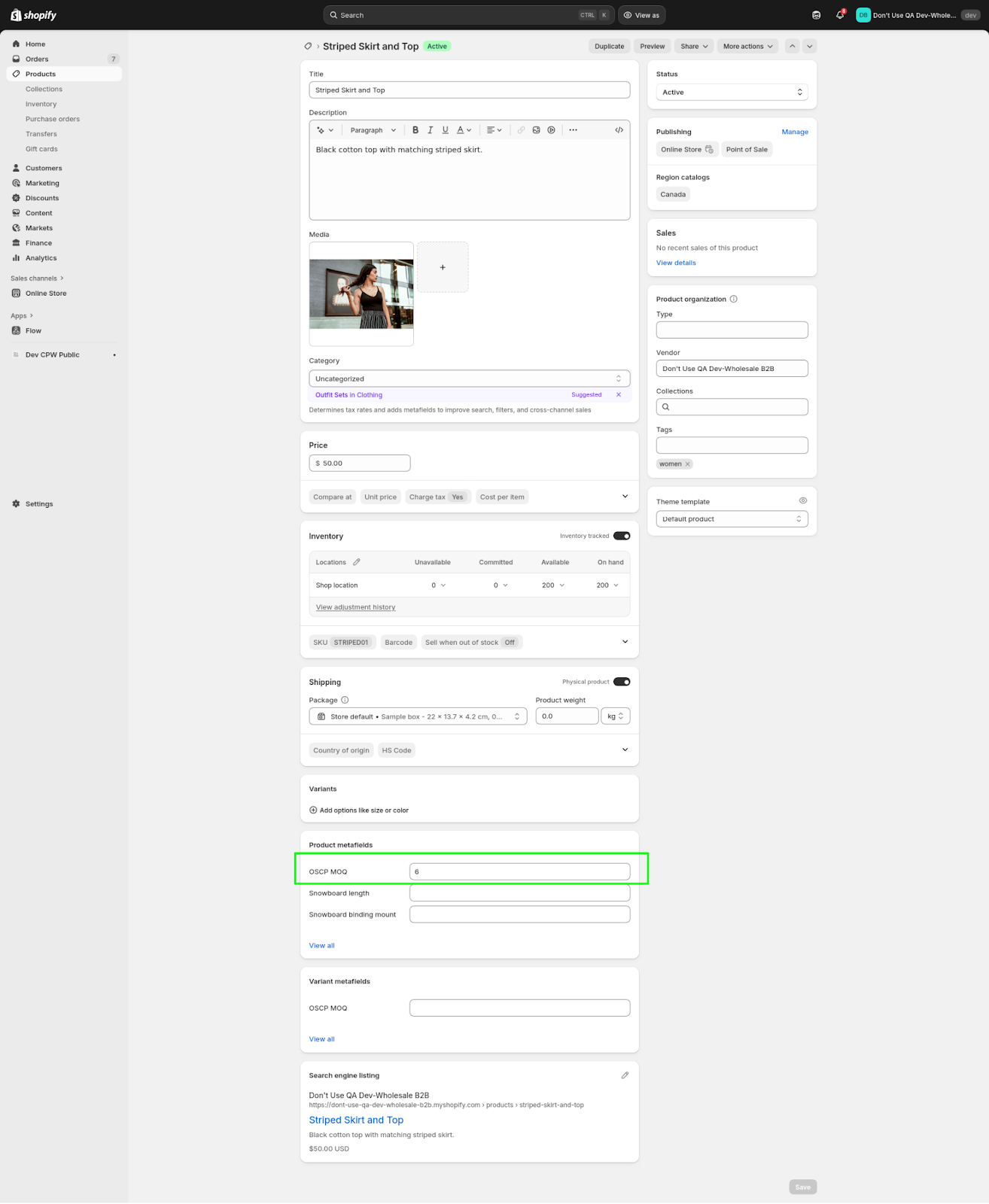Toggle the Inventory tracked switch
This screenshot has height=1204, width=989.
(x=622, y=536)
